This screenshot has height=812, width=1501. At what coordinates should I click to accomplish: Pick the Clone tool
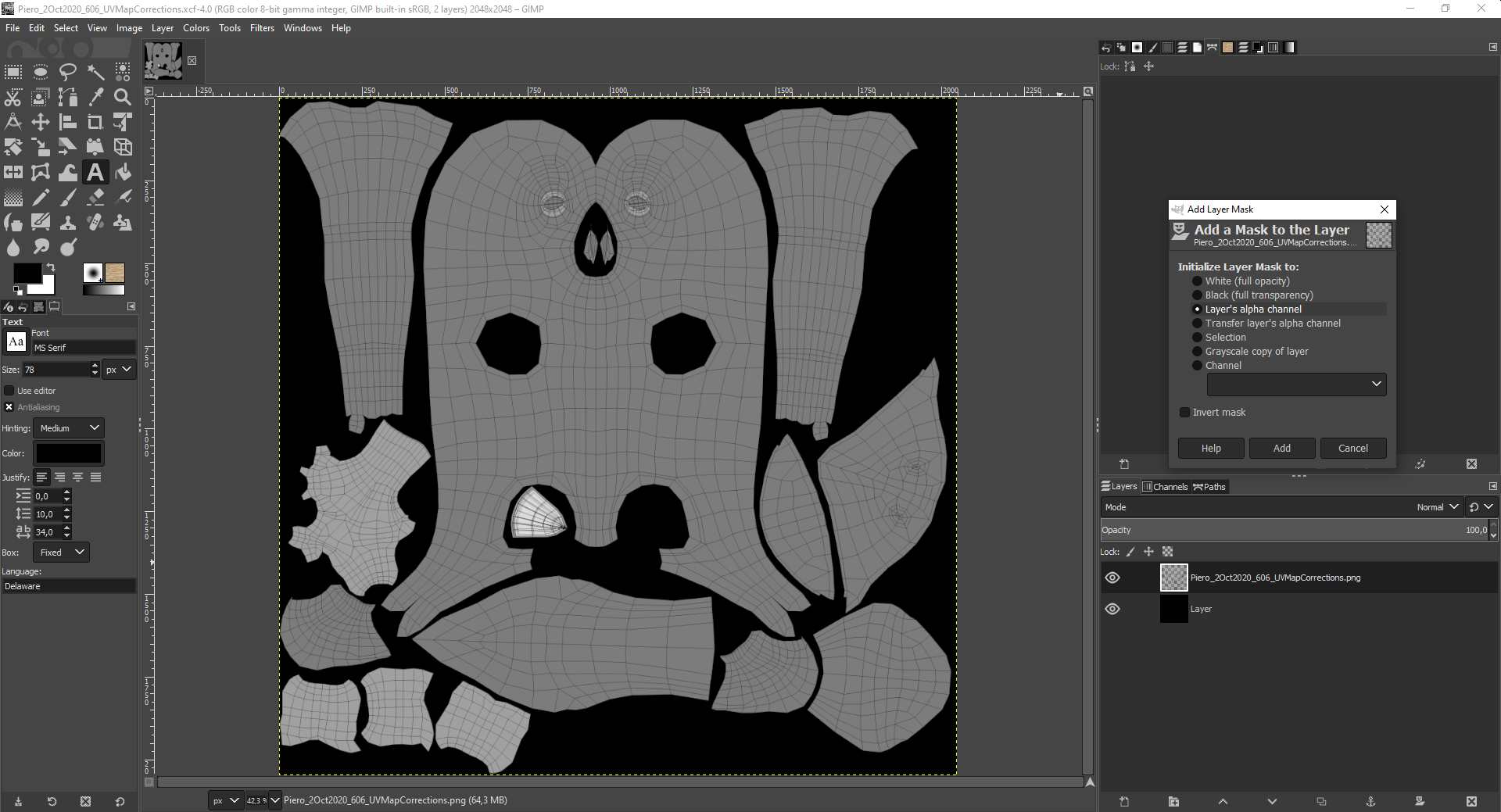68,222
